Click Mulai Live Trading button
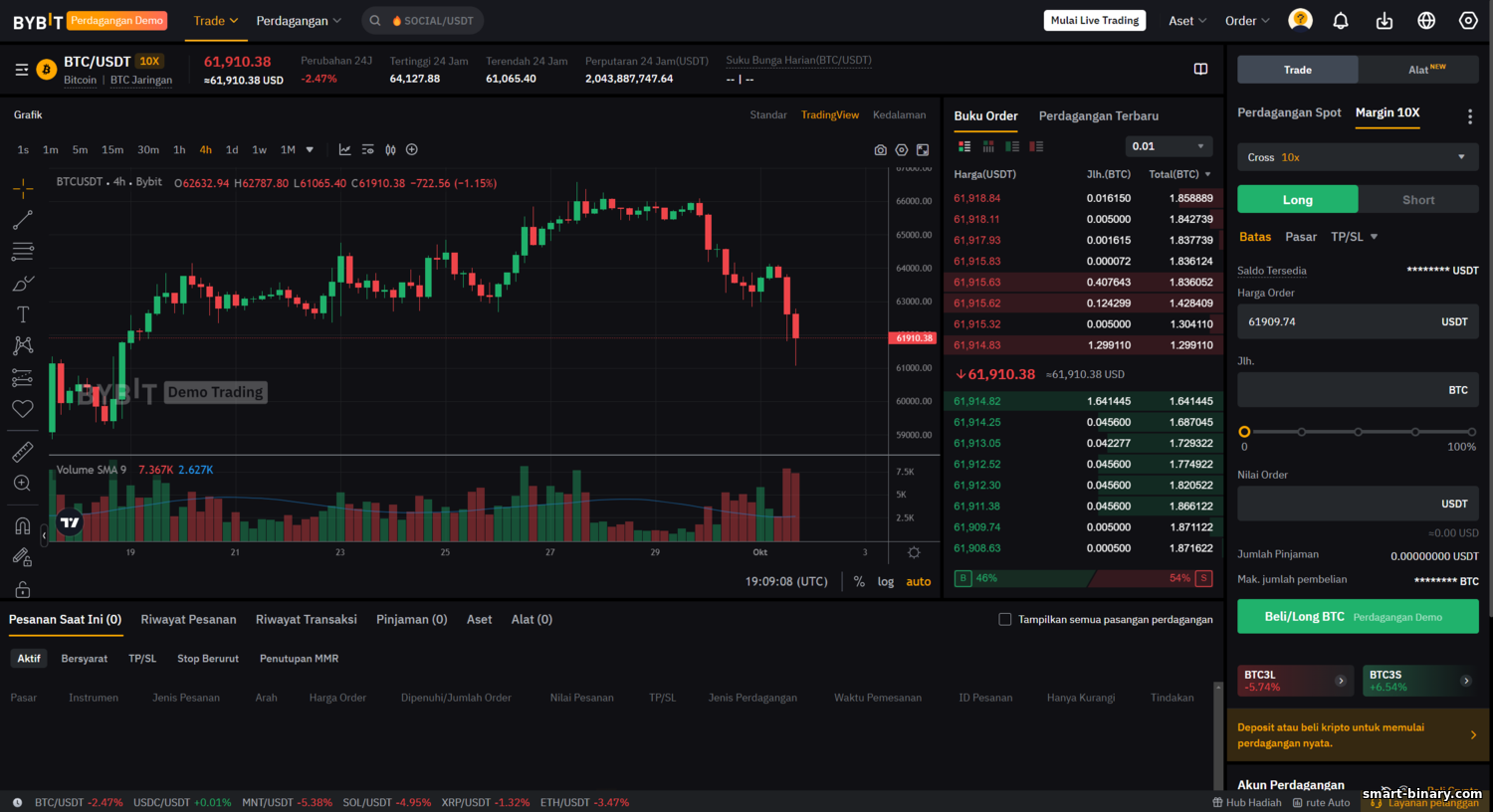Screen dimensions: 1493x812 click(x=1095, y=21)
